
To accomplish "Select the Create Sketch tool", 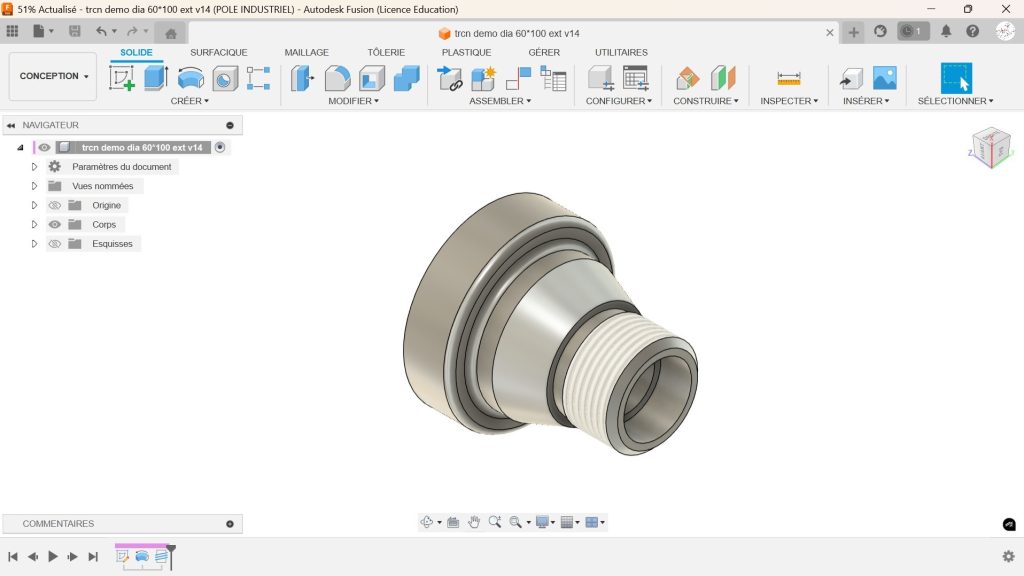I will click(x=122, y=78).
